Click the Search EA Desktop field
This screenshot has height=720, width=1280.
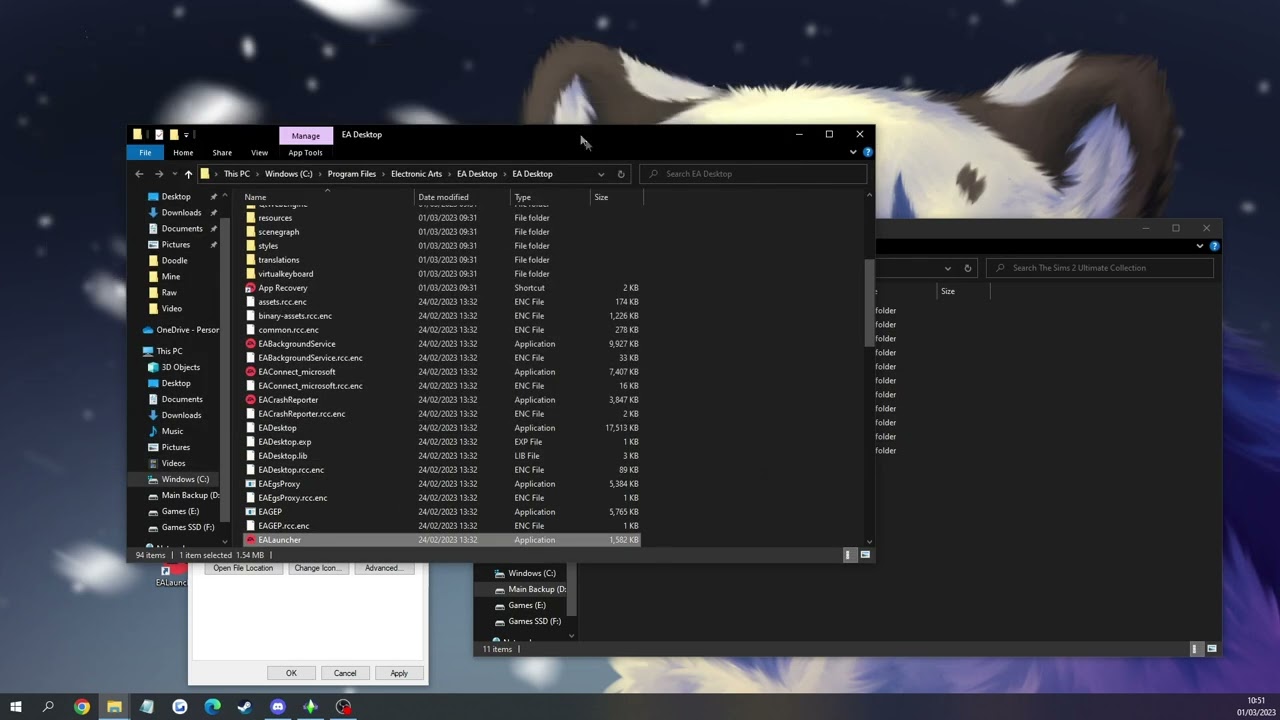752,174
